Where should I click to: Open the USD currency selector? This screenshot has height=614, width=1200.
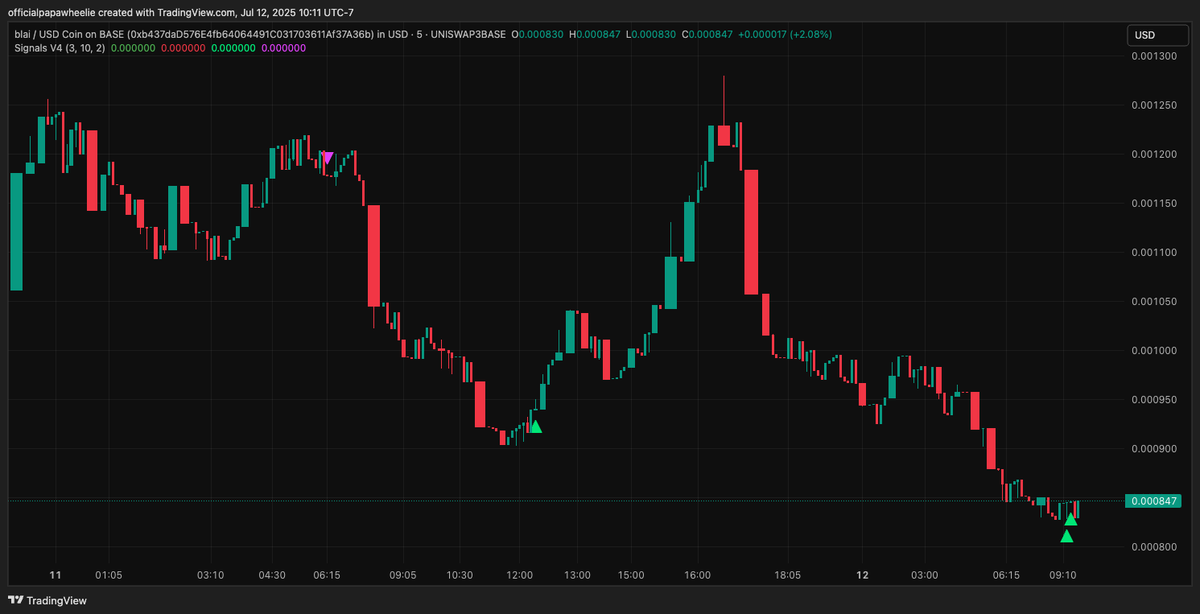point(1158,35)
